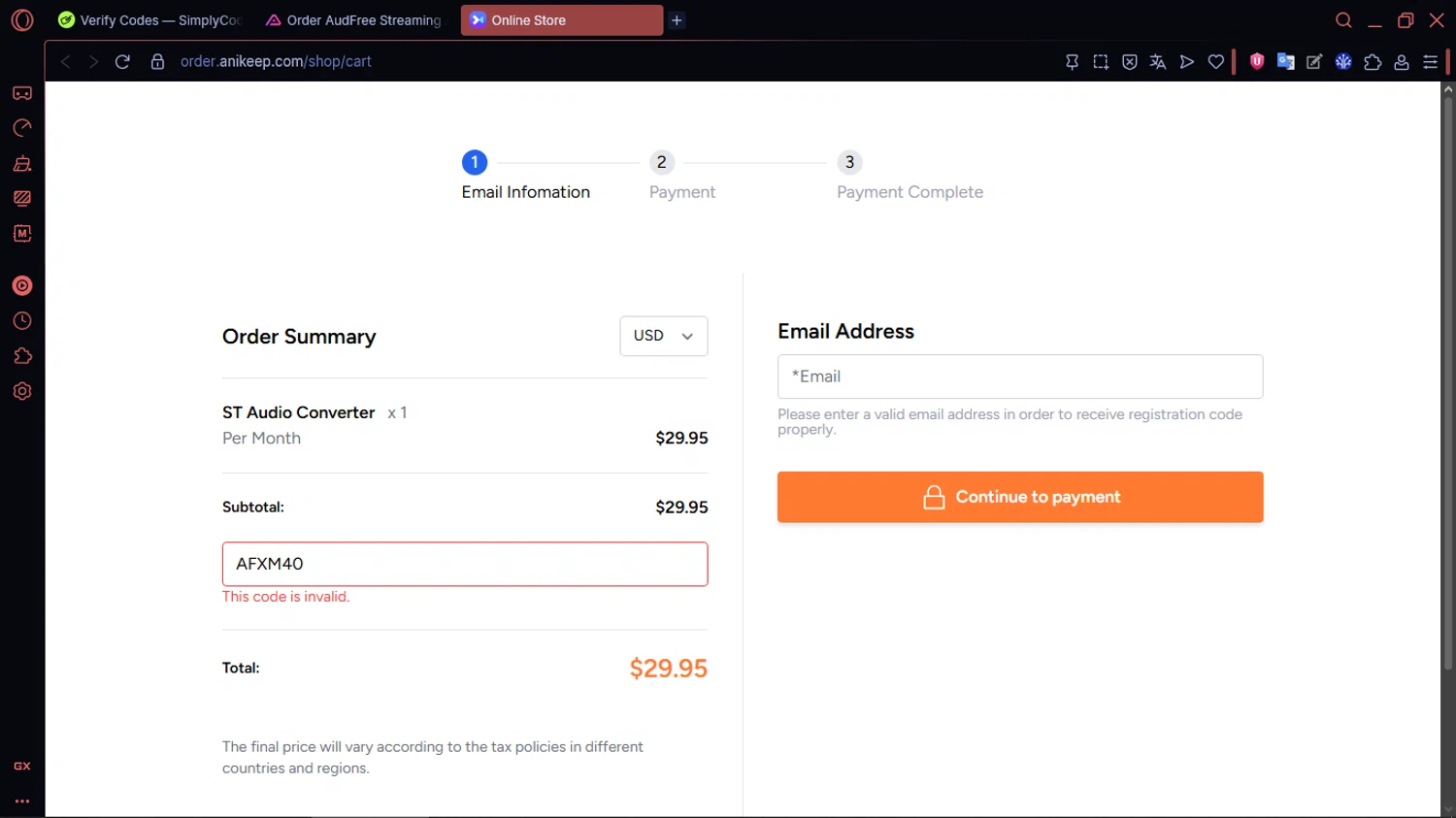The width and height of the screenshot is (1456, 818).
Task: Open the M chip icon in sidebar
Action: (x=22, y=233)
